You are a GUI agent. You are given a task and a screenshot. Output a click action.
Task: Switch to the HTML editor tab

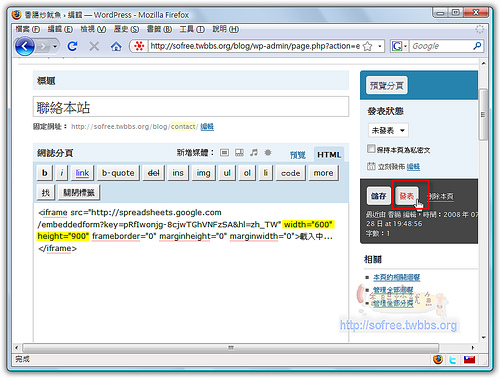329,155
